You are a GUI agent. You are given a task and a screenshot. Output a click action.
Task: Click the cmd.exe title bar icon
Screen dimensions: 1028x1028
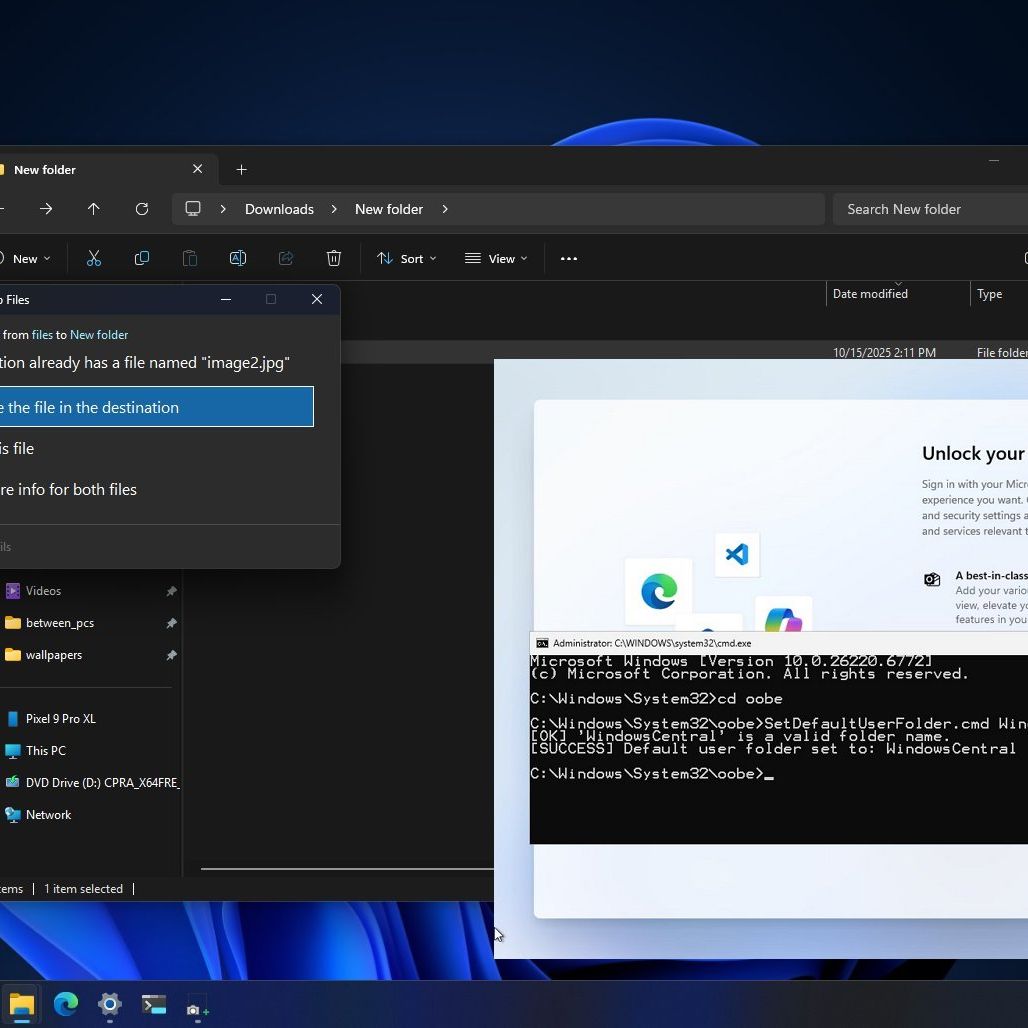pyautogui.click(x=542, y=643)
